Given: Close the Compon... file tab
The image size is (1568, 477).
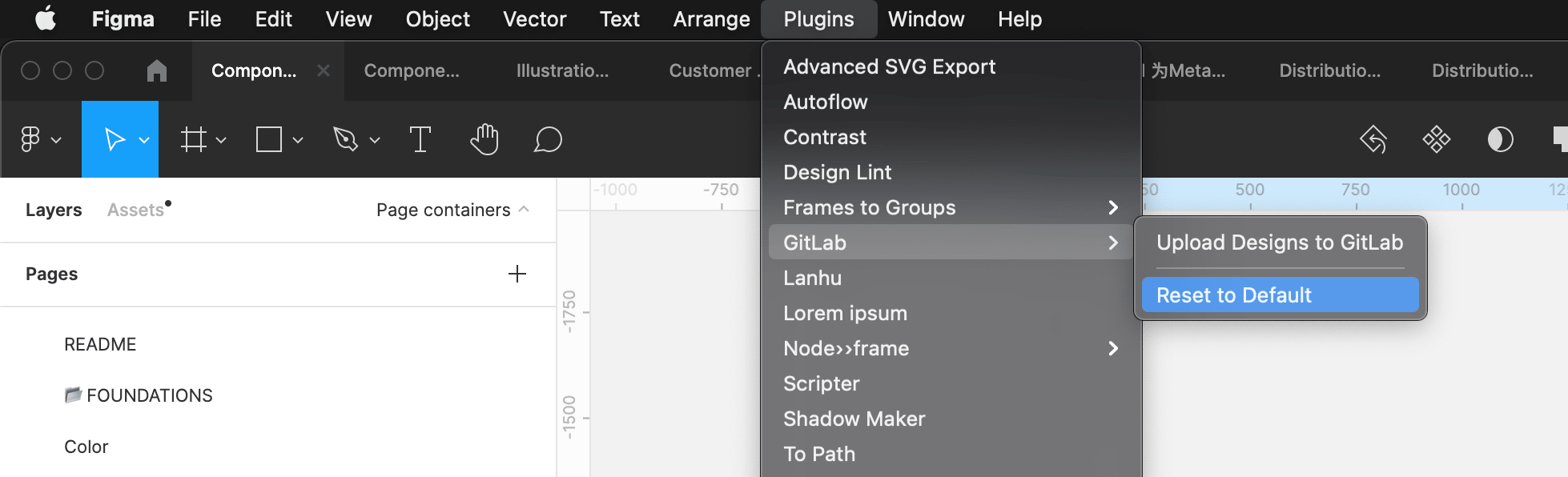Looking at the screenshot, I should pyautogui.click(x=324, y=70).
